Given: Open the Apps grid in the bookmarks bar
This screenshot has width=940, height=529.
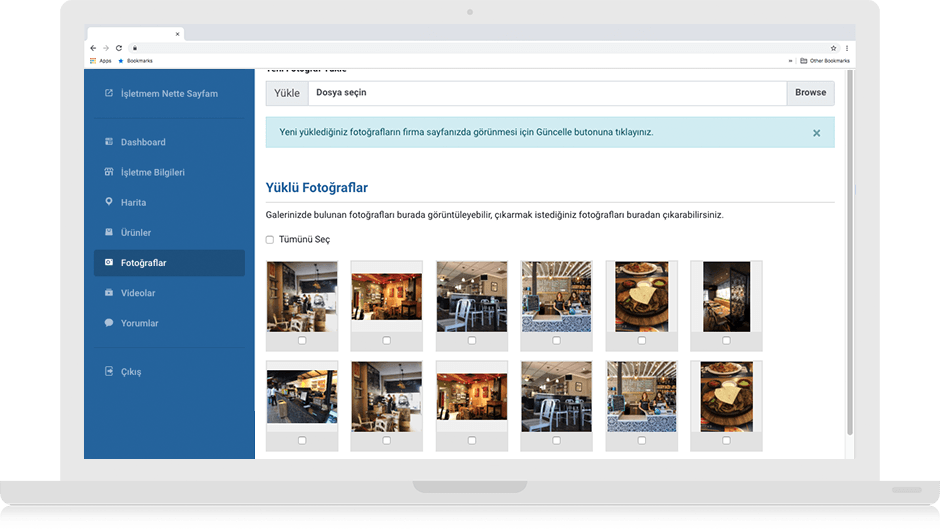Looking at the screenshot, I should click(x=101, y=61).
